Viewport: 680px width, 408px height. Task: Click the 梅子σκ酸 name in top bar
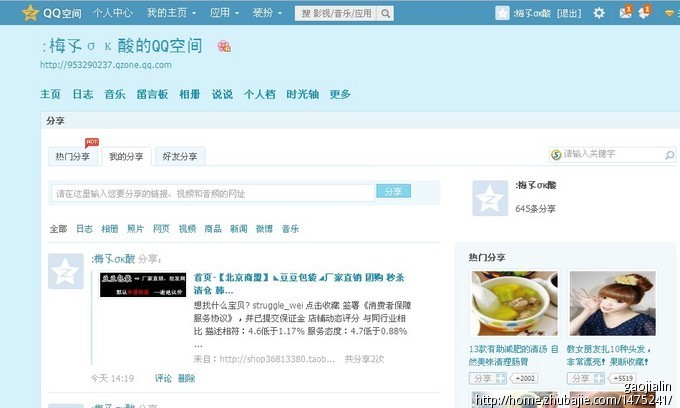pyautogui.click(x=532, y=13)
